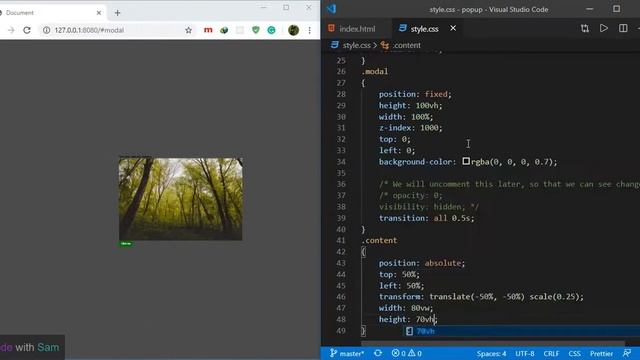This screenshot has width=640, height=360.
Task: Open the Chrome profile avatar
Action: click(293, 30)
